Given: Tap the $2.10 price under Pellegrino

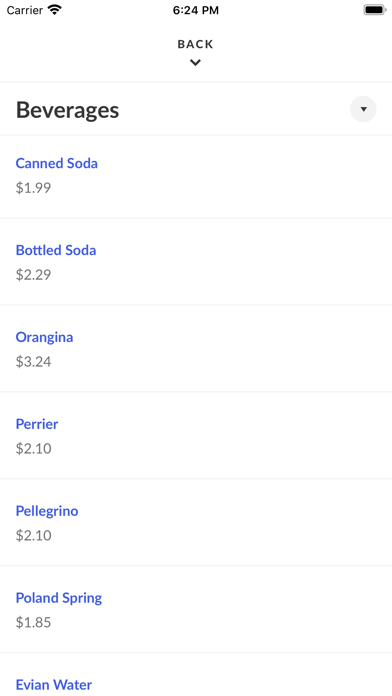Looking at the screenshot, I should click(34, 536).
